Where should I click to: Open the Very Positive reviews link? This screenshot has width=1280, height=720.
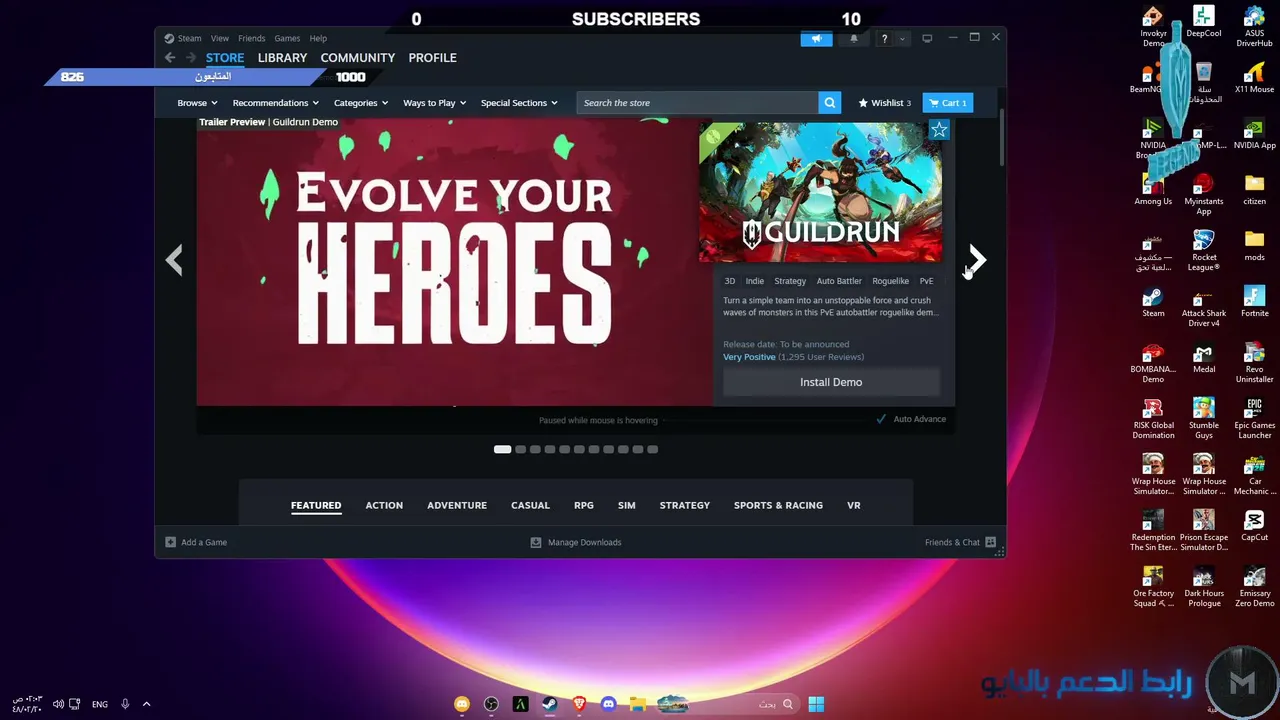tap(749, 357)
